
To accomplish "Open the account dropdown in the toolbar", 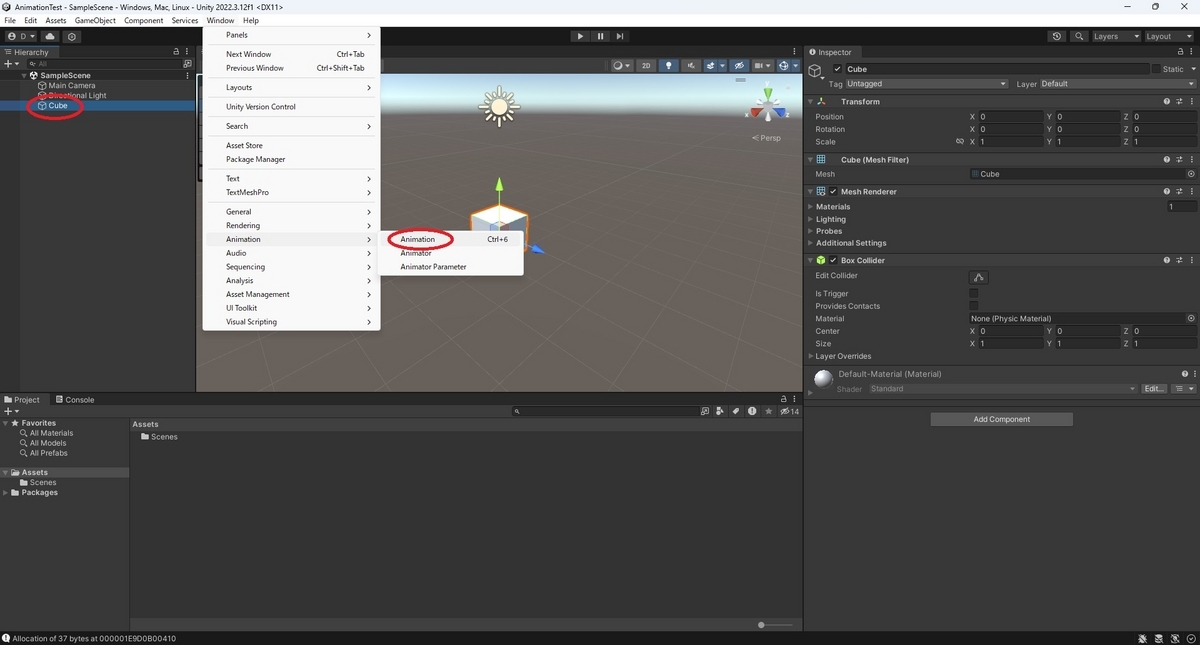I will tap(21, 36).
